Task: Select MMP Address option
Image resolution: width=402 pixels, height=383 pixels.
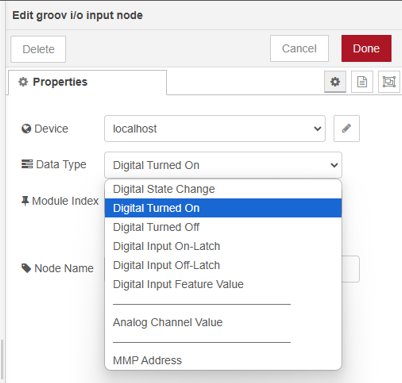Action: 223,360
